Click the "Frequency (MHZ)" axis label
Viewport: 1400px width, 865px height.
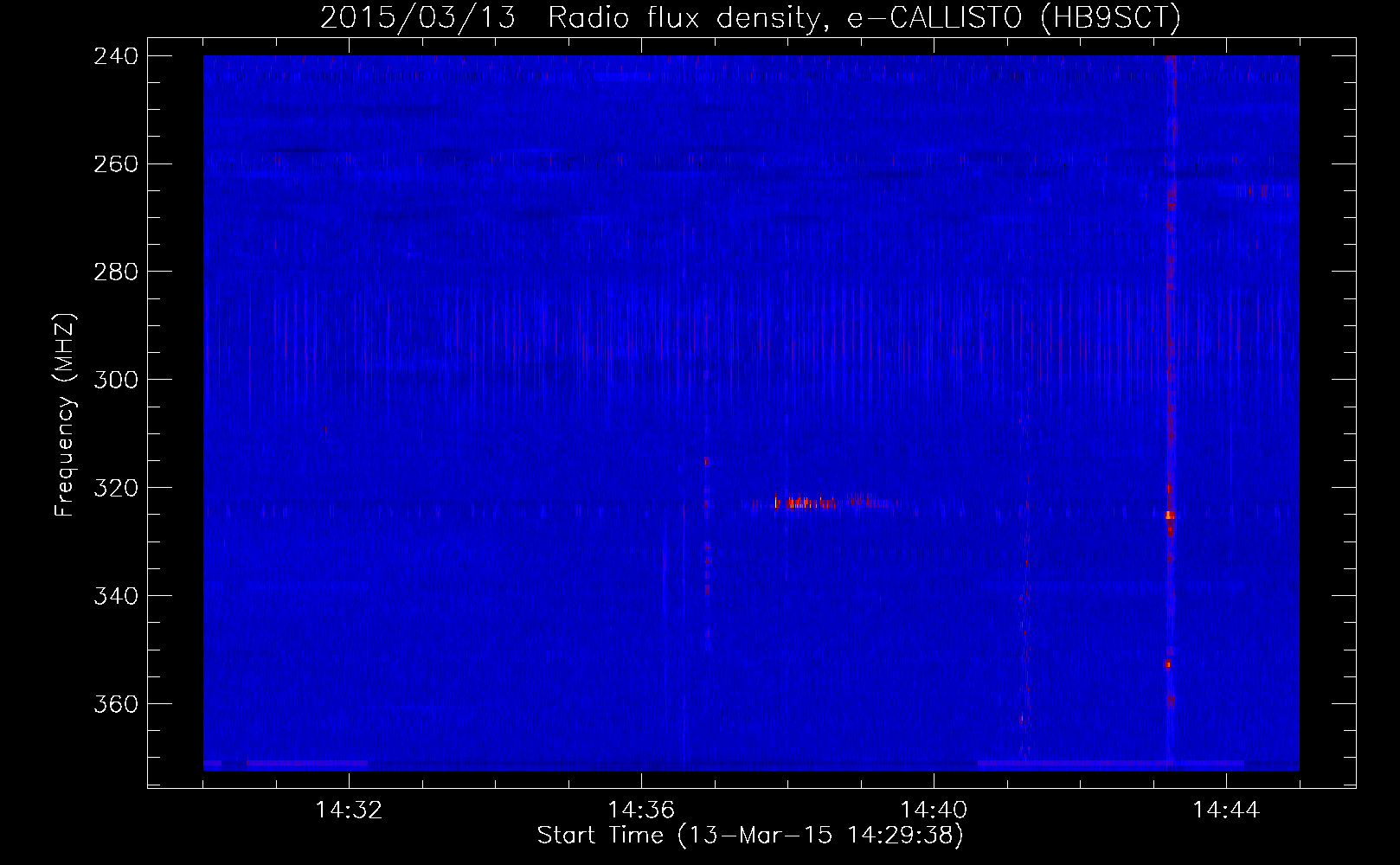pos(65,415)
